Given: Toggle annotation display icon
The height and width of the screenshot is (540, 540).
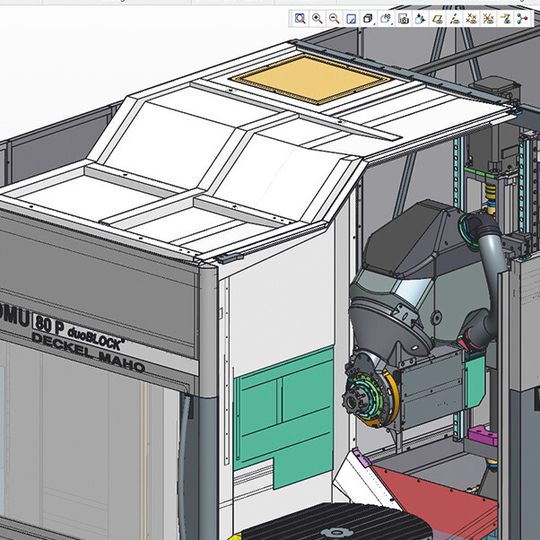Looking at the screenshot, I should (x=506, y=18).
